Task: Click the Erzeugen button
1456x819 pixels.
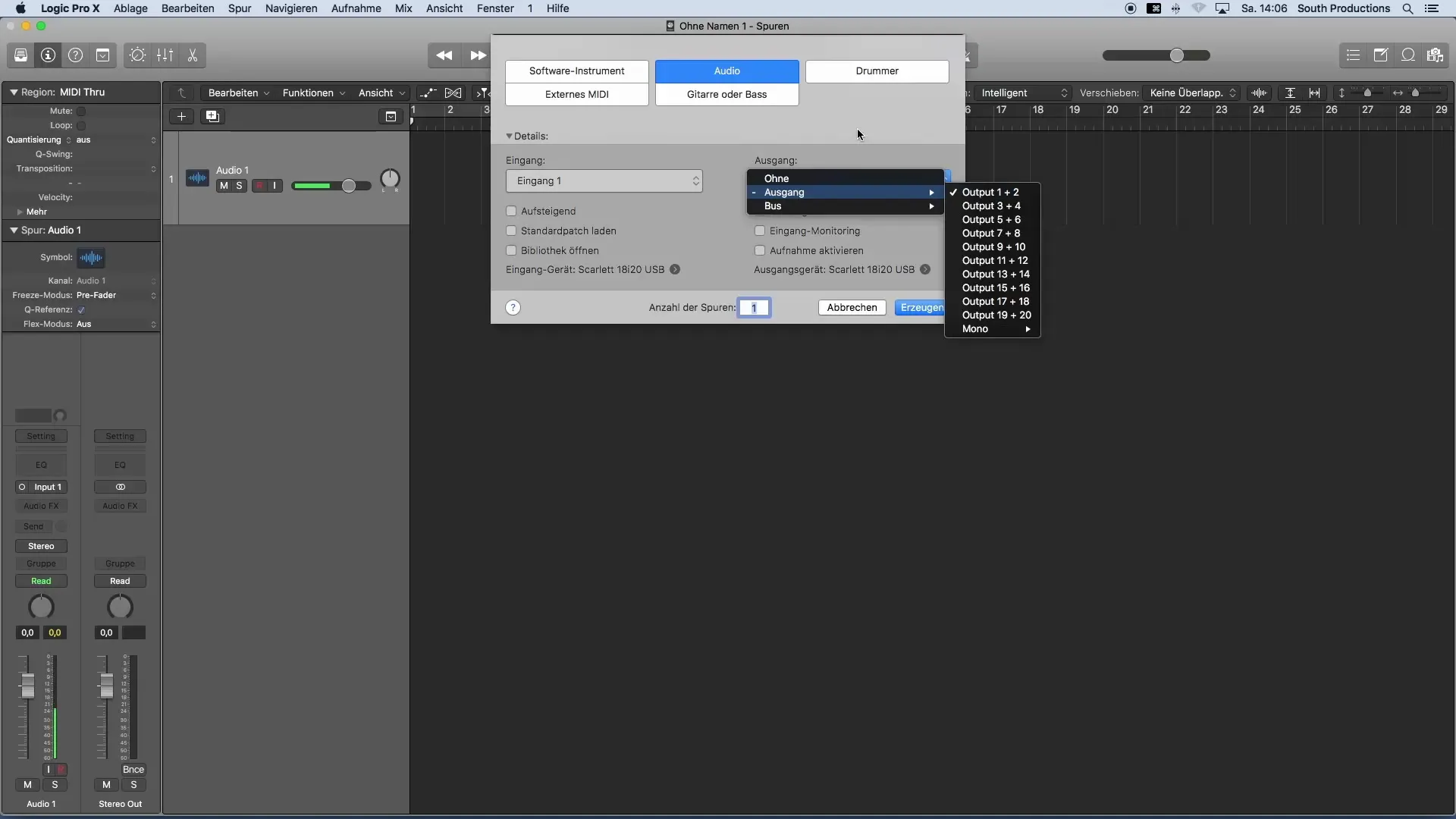Action: point(921,307)
